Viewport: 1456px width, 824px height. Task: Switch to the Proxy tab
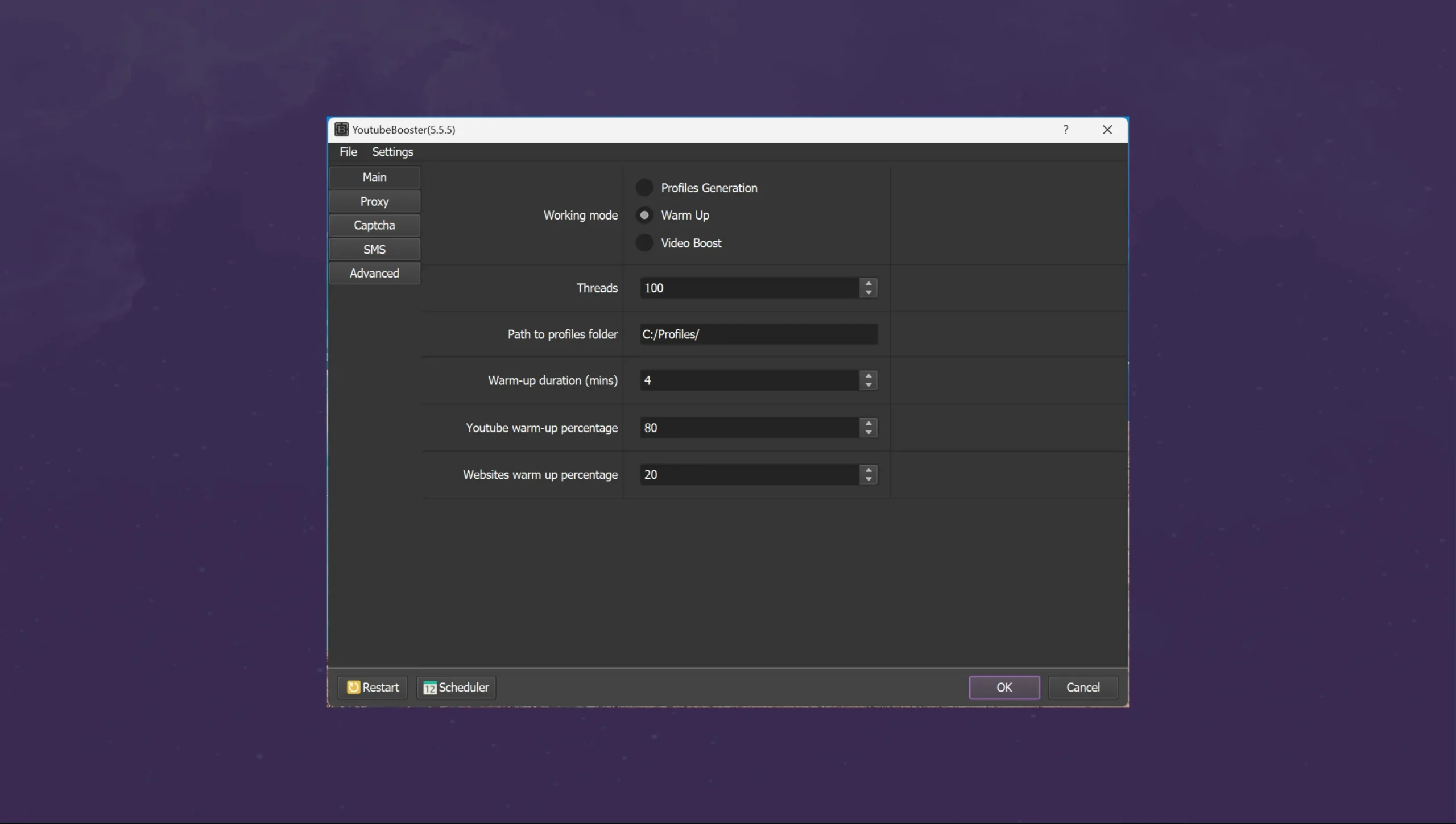tap(374, 201)
